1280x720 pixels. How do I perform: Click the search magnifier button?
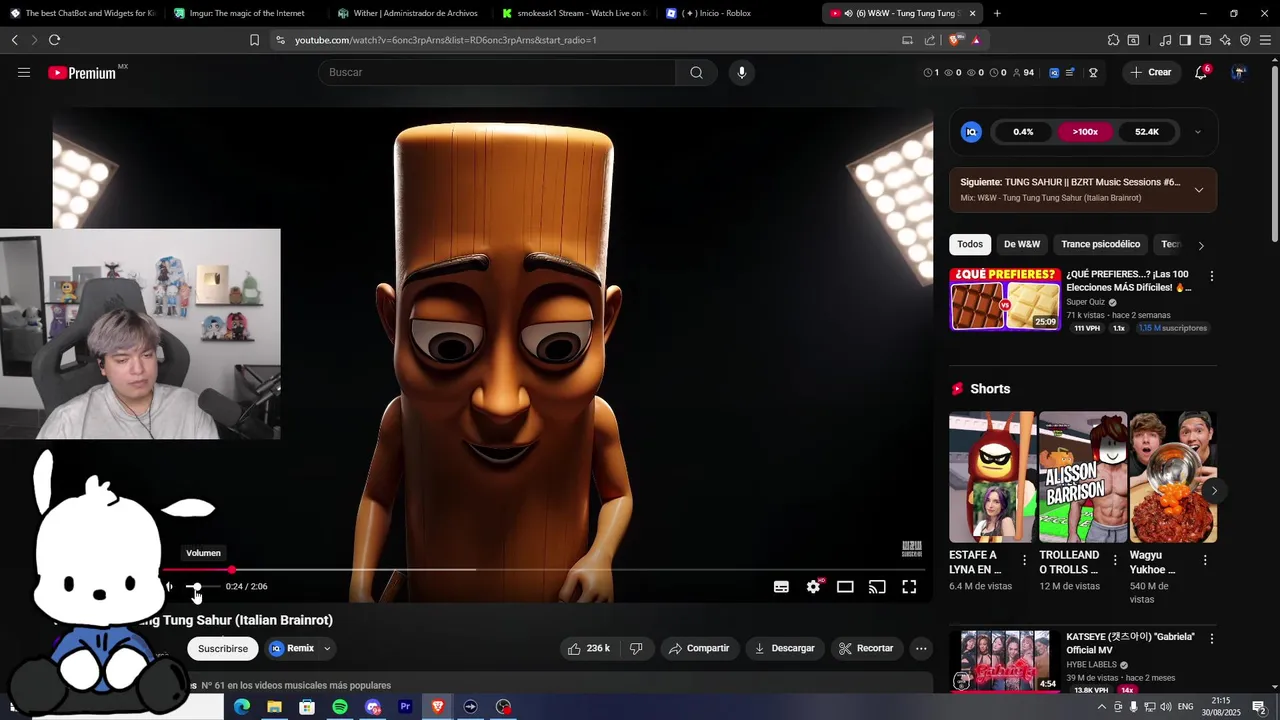pos(696,72)
